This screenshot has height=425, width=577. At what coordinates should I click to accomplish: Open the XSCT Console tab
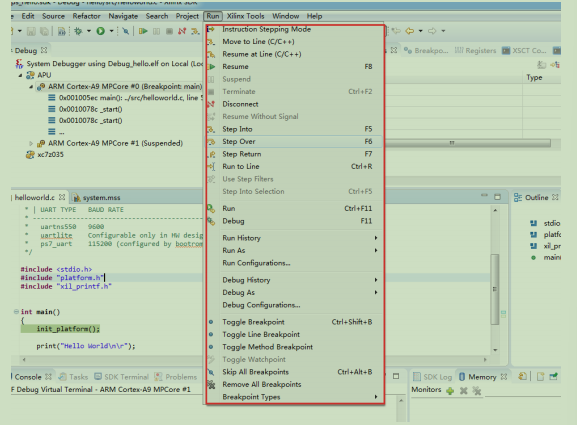tap(524, 50)
